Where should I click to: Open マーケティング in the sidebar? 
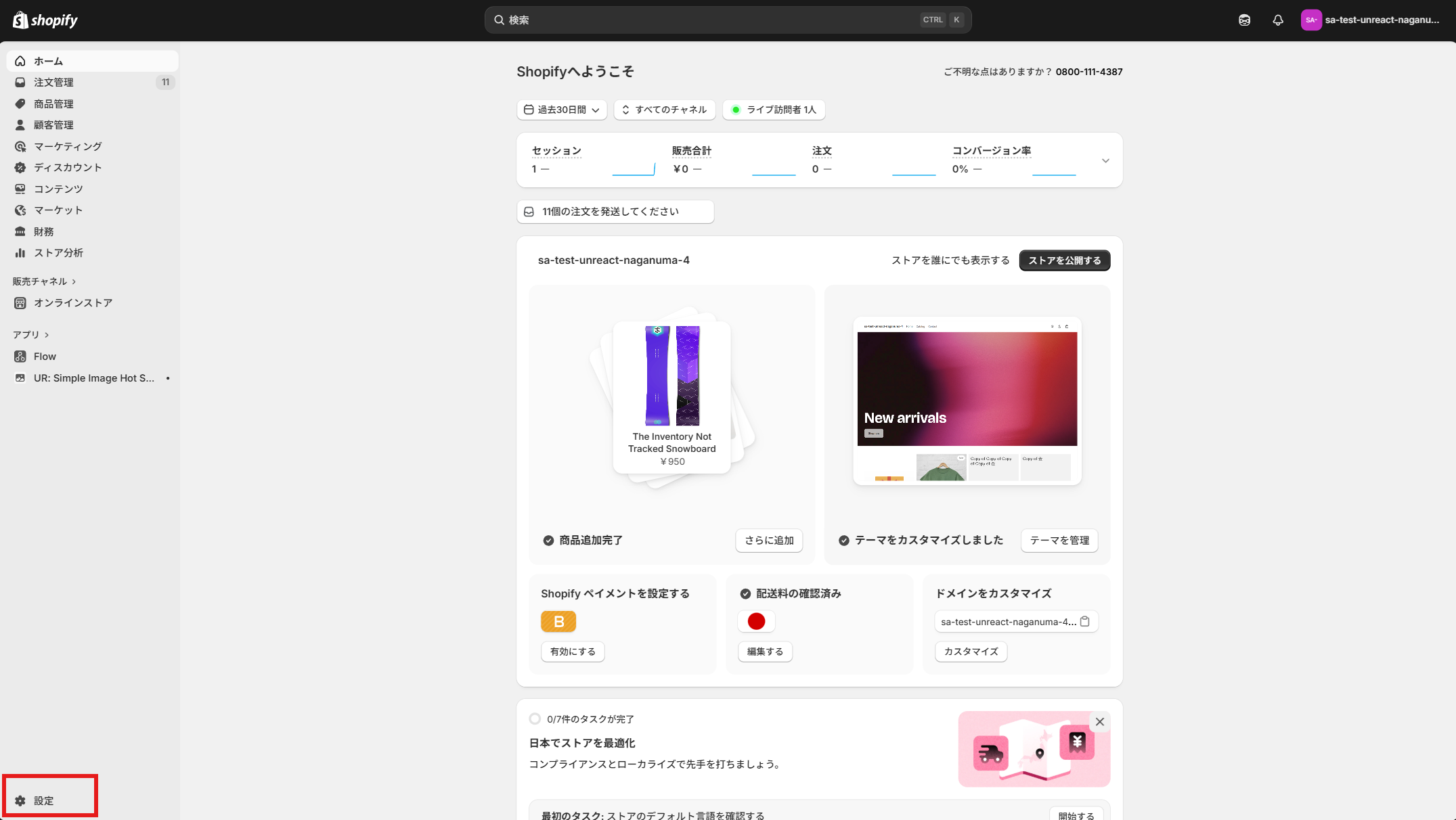tap(67, 146)
